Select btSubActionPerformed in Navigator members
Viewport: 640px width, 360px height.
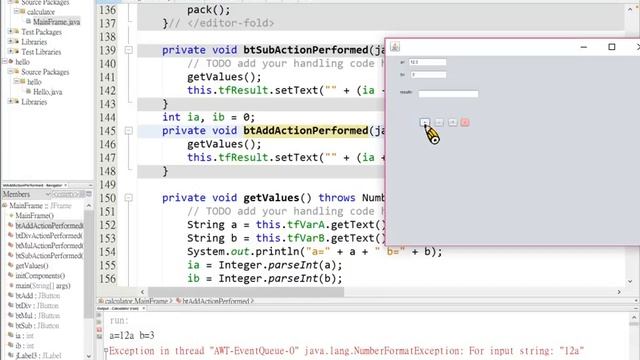(x=49, y=256)
